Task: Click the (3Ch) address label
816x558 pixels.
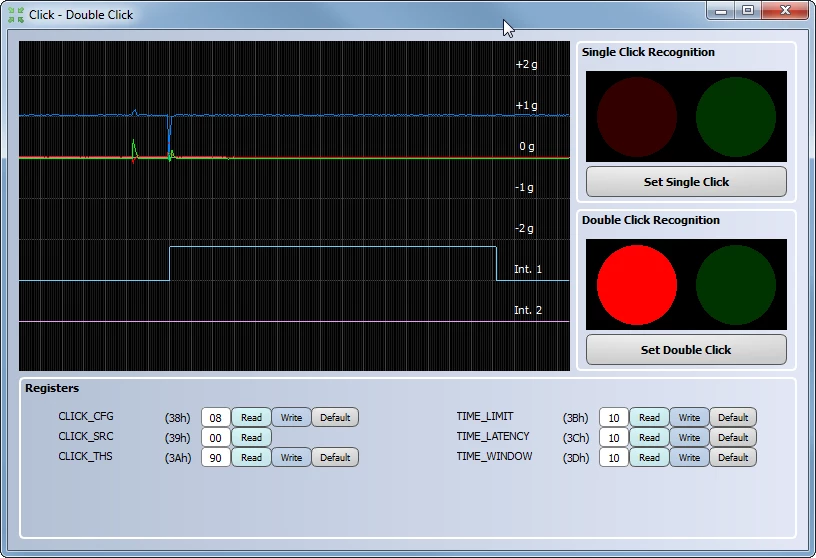Action: click(576, 438)
